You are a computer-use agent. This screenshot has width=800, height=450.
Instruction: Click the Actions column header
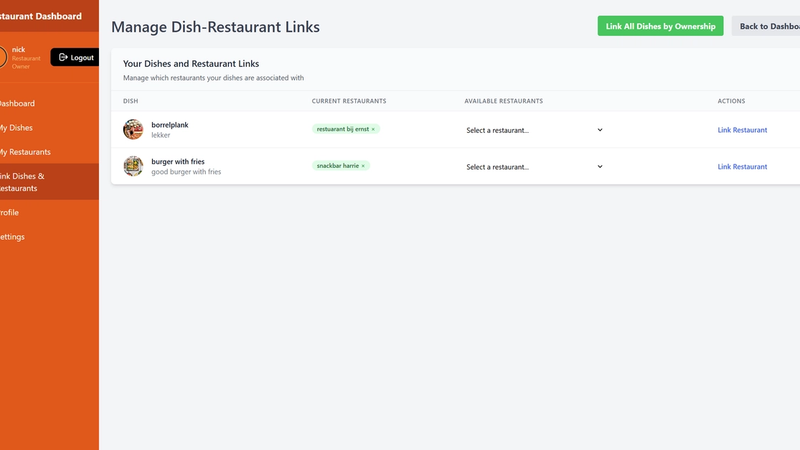pyautogui.click(x=731, y=101)
